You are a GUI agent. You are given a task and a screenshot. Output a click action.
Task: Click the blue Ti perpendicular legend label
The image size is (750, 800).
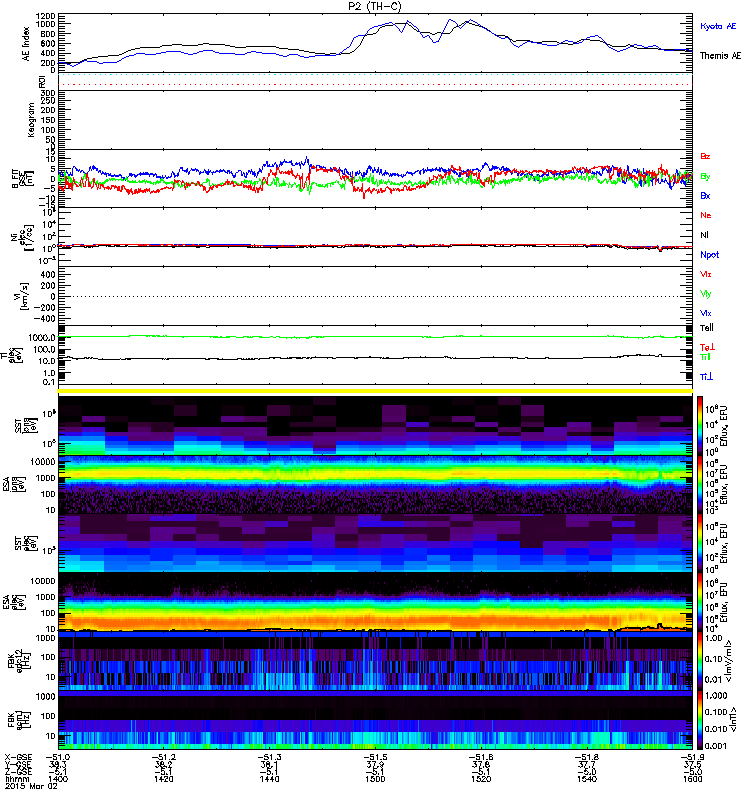[x=706, y=377]
